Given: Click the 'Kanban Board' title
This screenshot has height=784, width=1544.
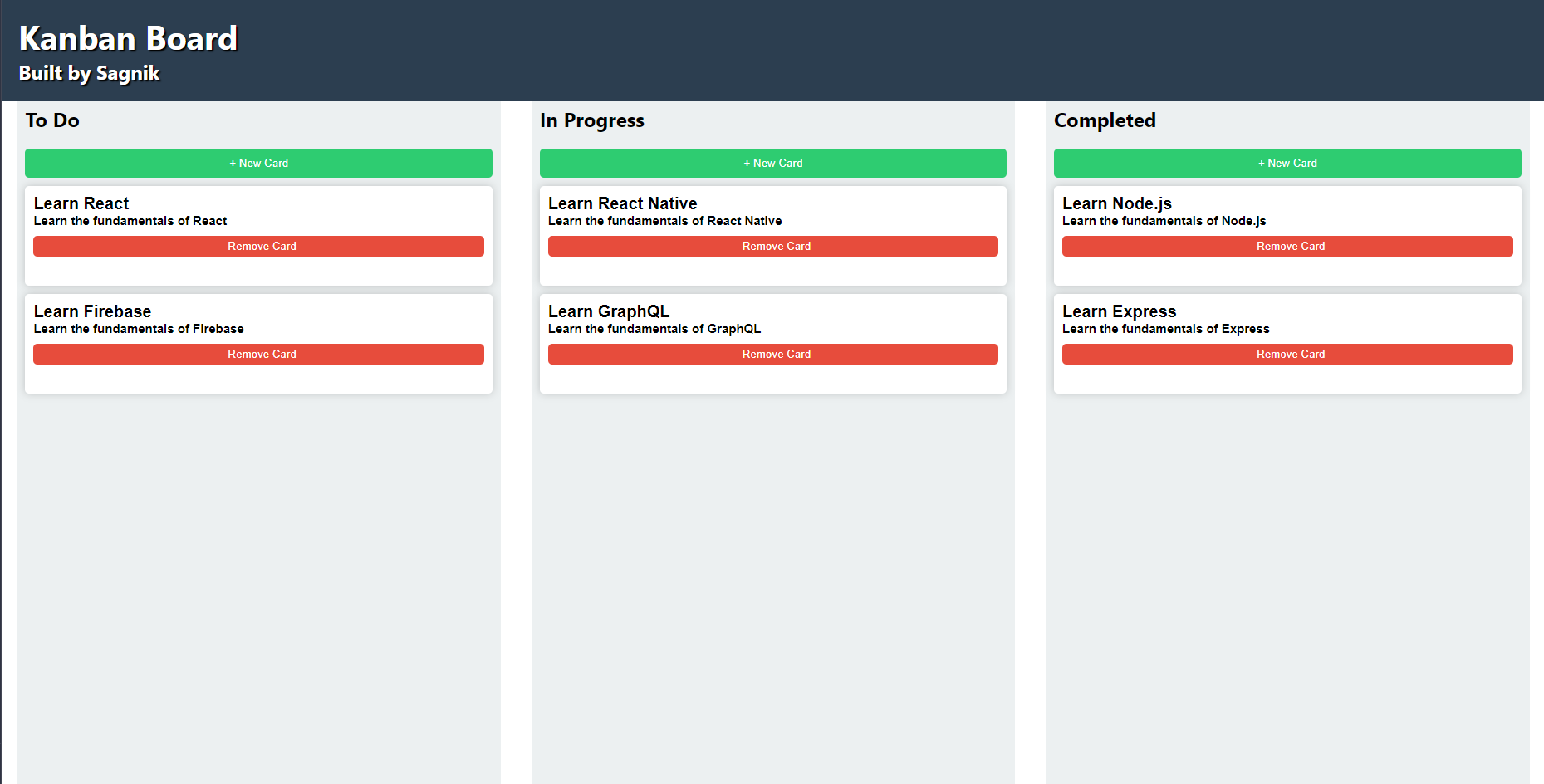Looking at the screenshot, I should pyautogui.click(x=128, y=38).
